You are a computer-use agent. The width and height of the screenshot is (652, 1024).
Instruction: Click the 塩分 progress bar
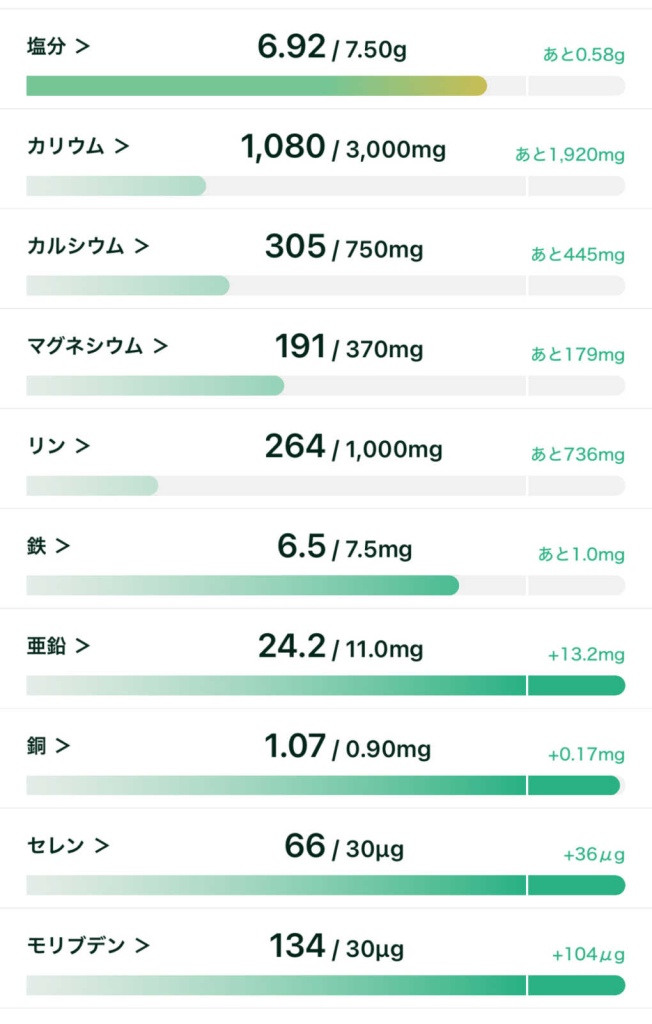pos(325,86)
